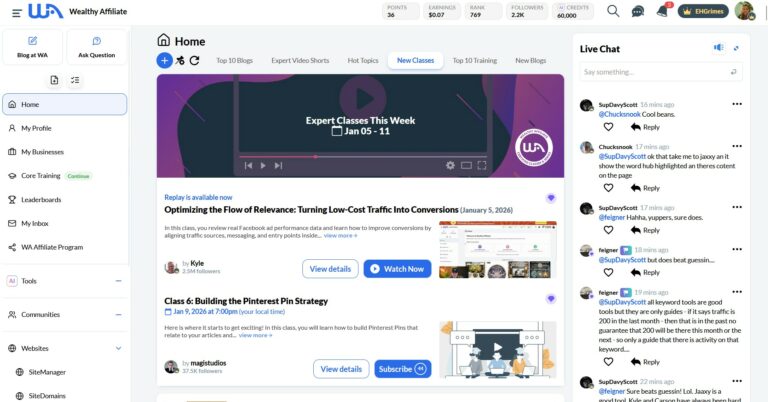The height and width of the screenshot is (402, 768).
Task: Click the blue plus create button
Action: point(164,61)
